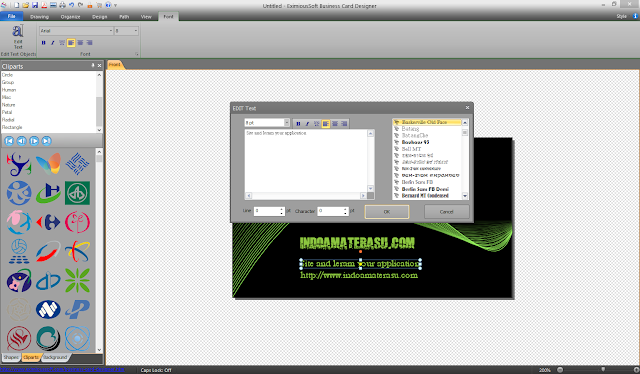Click the Save icon in the quick access toolbar
Screen dimensions: 640x374
point(35,5)
